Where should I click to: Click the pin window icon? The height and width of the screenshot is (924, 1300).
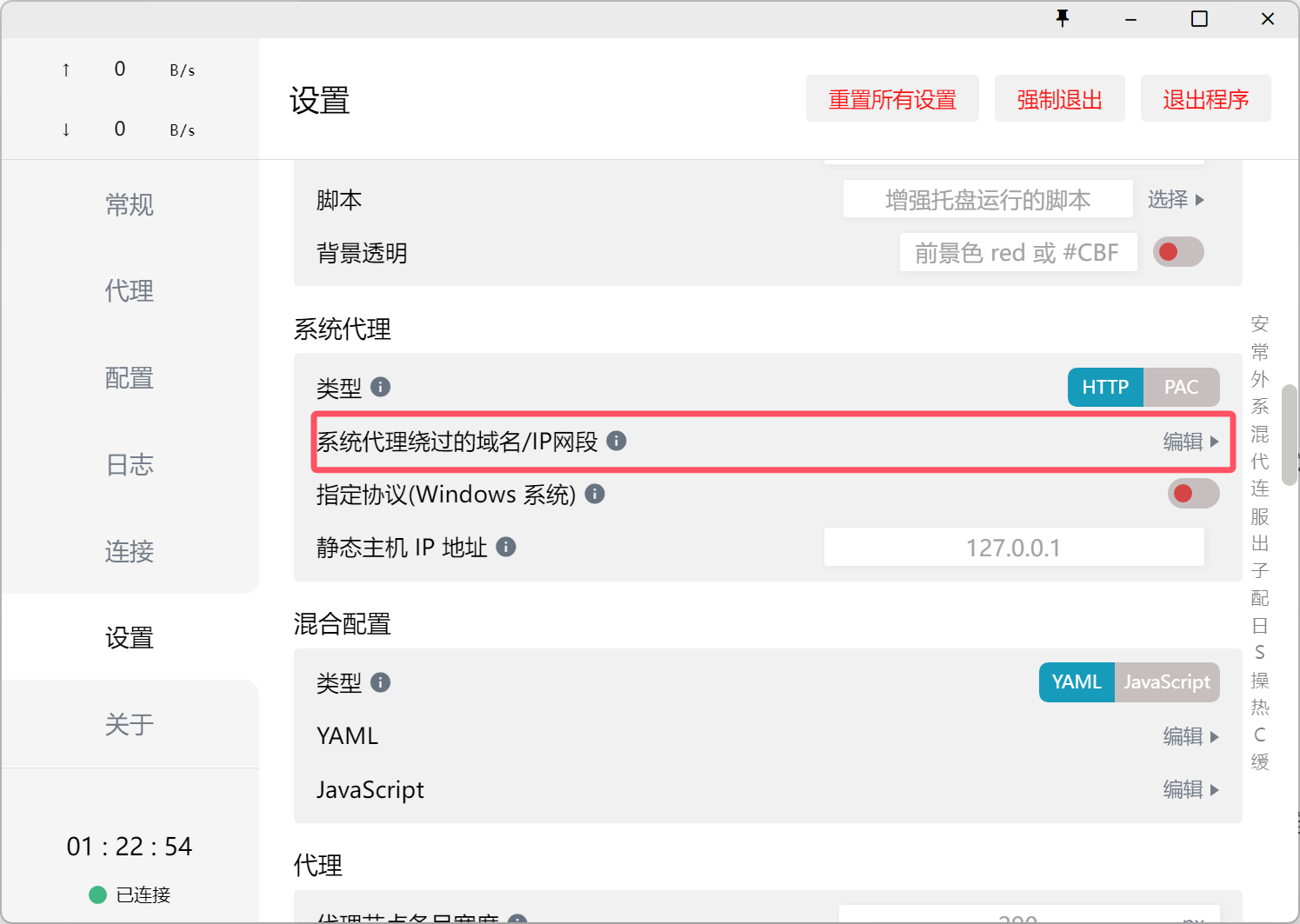1062,18
